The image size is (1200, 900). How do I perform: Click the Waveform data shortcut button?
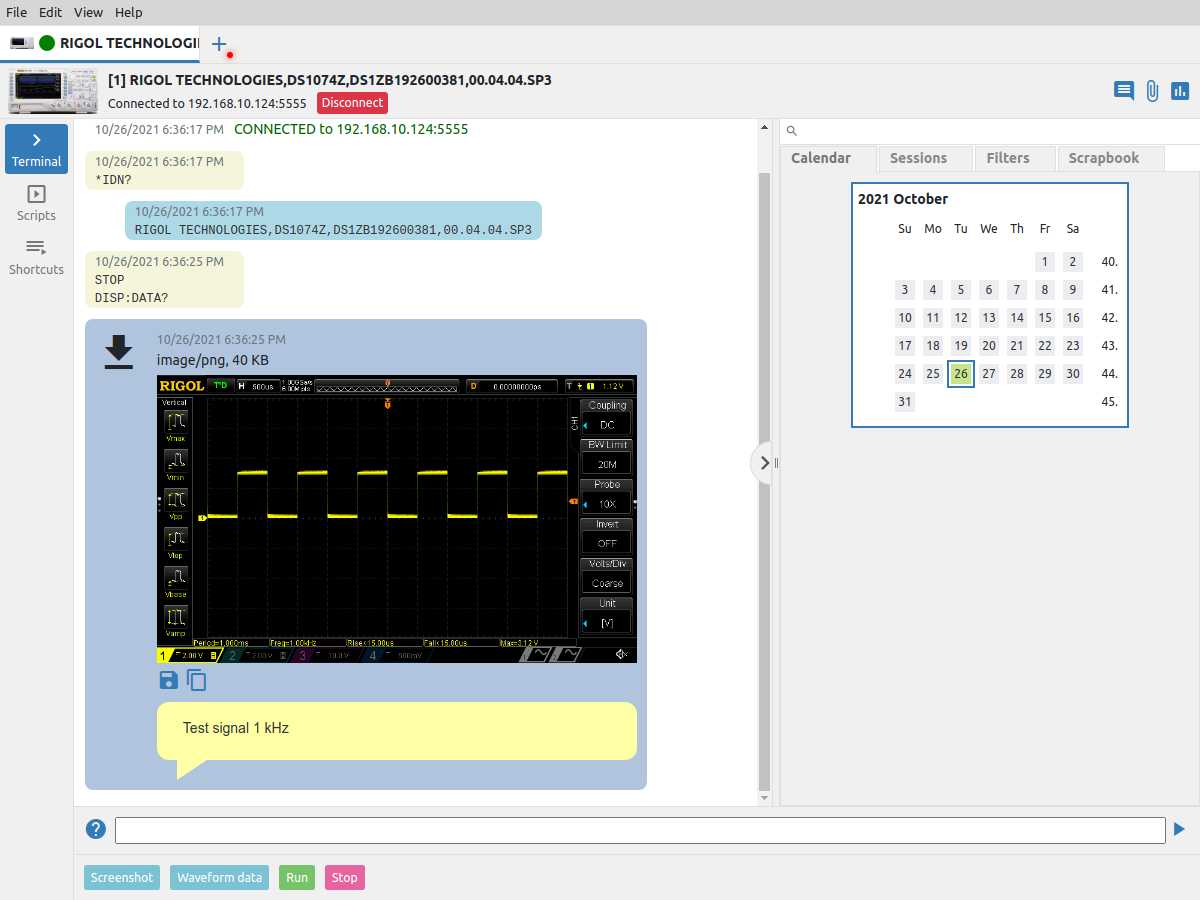pos(220,877)
